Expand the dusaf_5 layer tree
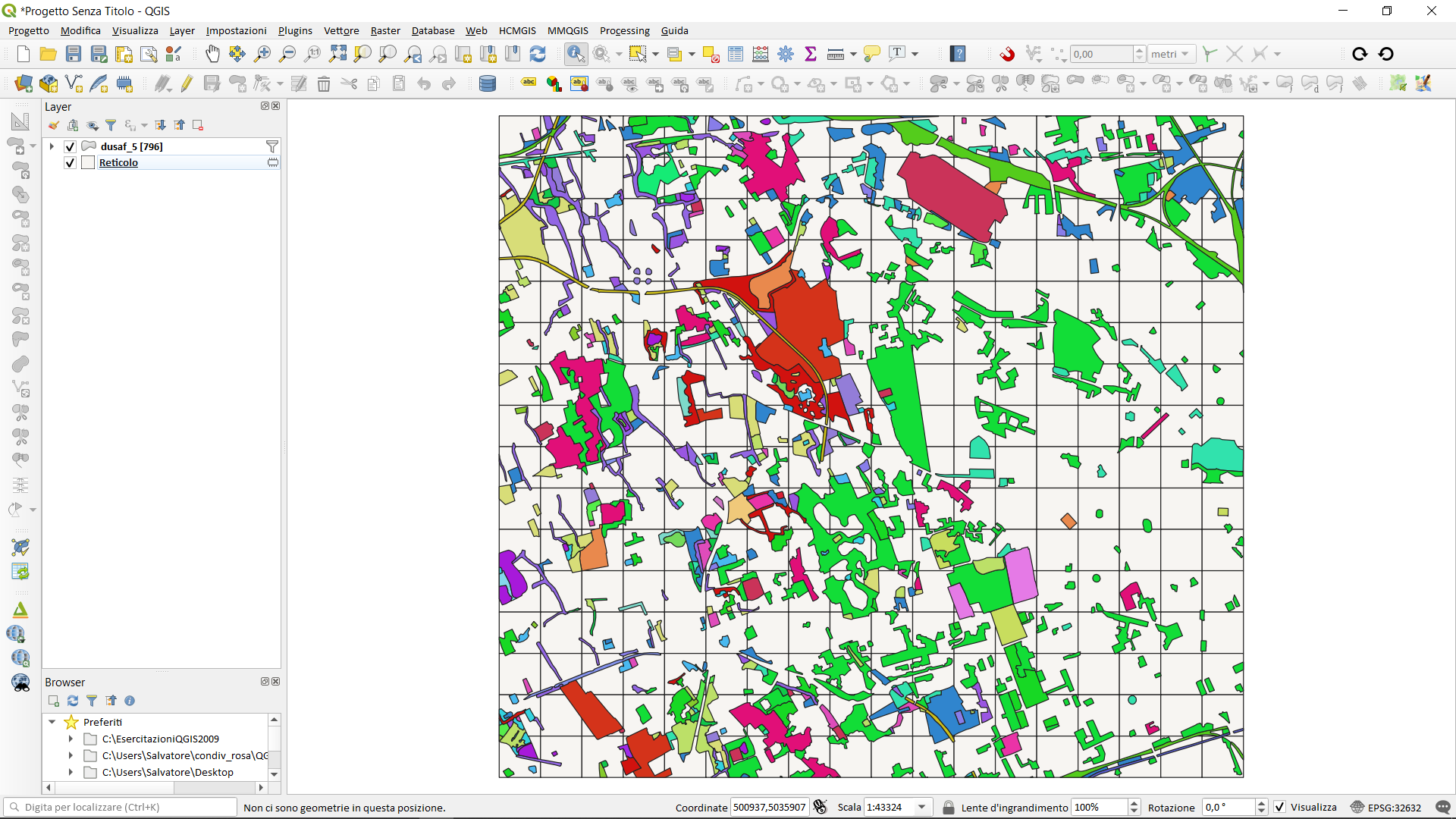Viewport: 1456px width, 819px height. [52, 146]
